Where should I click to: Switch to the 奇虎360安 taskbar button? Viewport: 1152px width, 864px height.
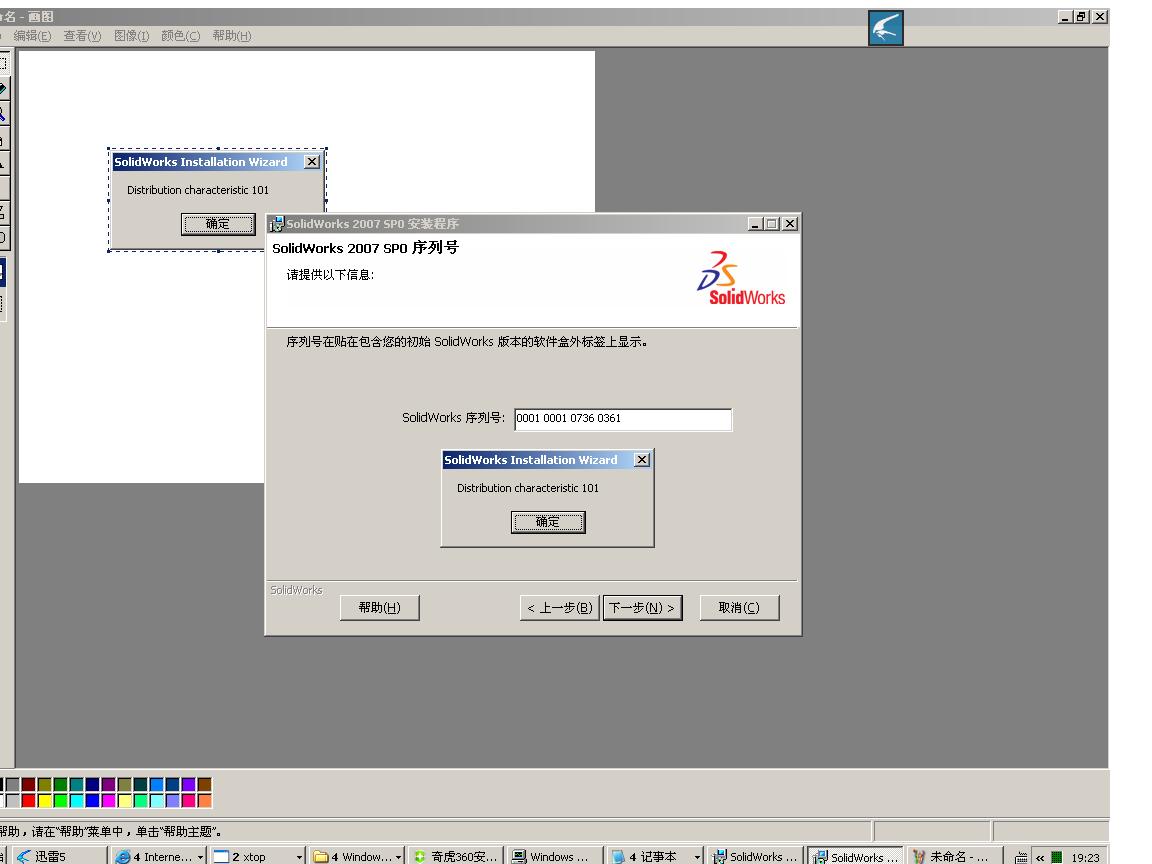click(456, 856)
